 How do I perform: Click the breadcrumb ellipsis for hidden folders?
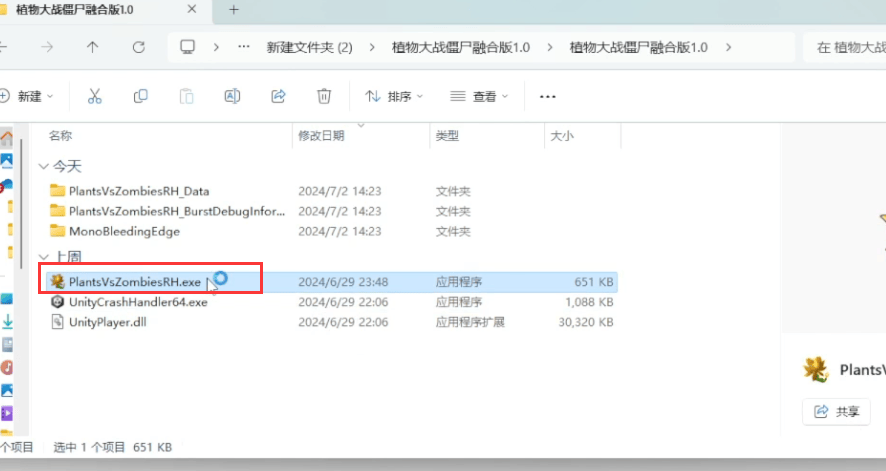[x=244, y=47]
